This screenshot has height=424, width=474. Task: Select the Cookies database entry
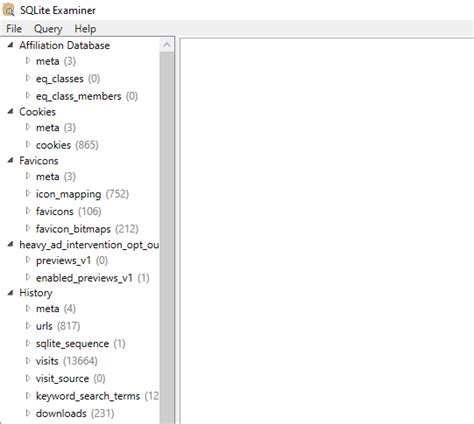tap(37, 112)
